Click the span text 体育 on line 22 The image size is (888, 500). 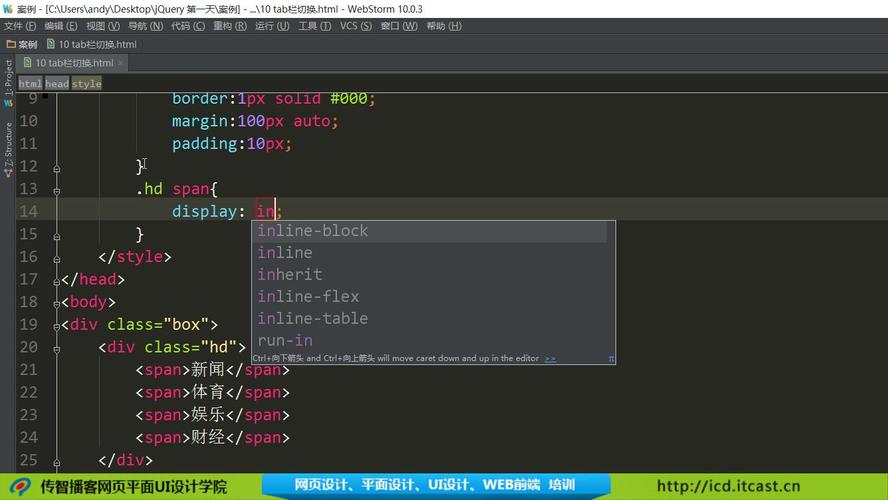point(208,392)
